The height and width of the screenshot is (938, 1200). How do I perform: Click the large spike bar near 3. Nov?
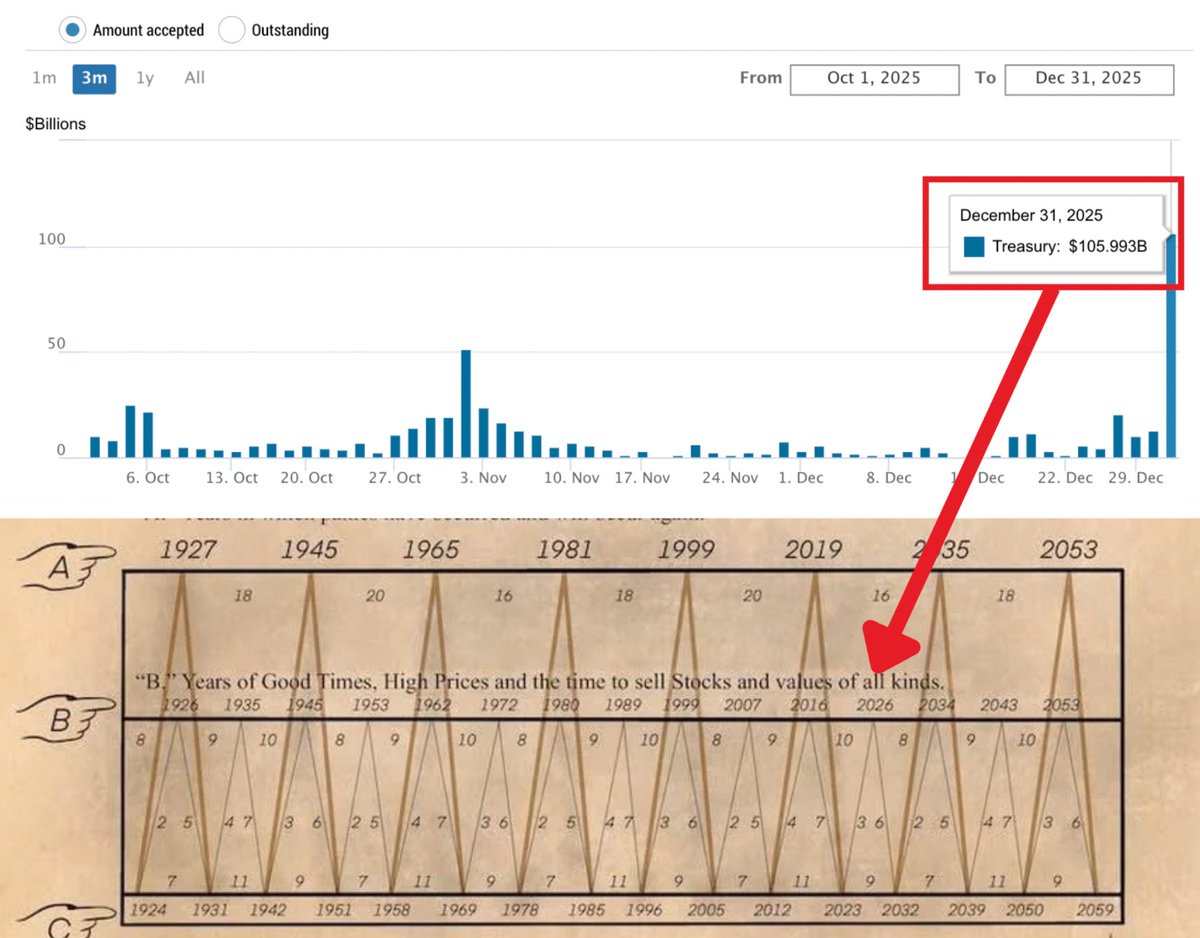coord(465,400)
